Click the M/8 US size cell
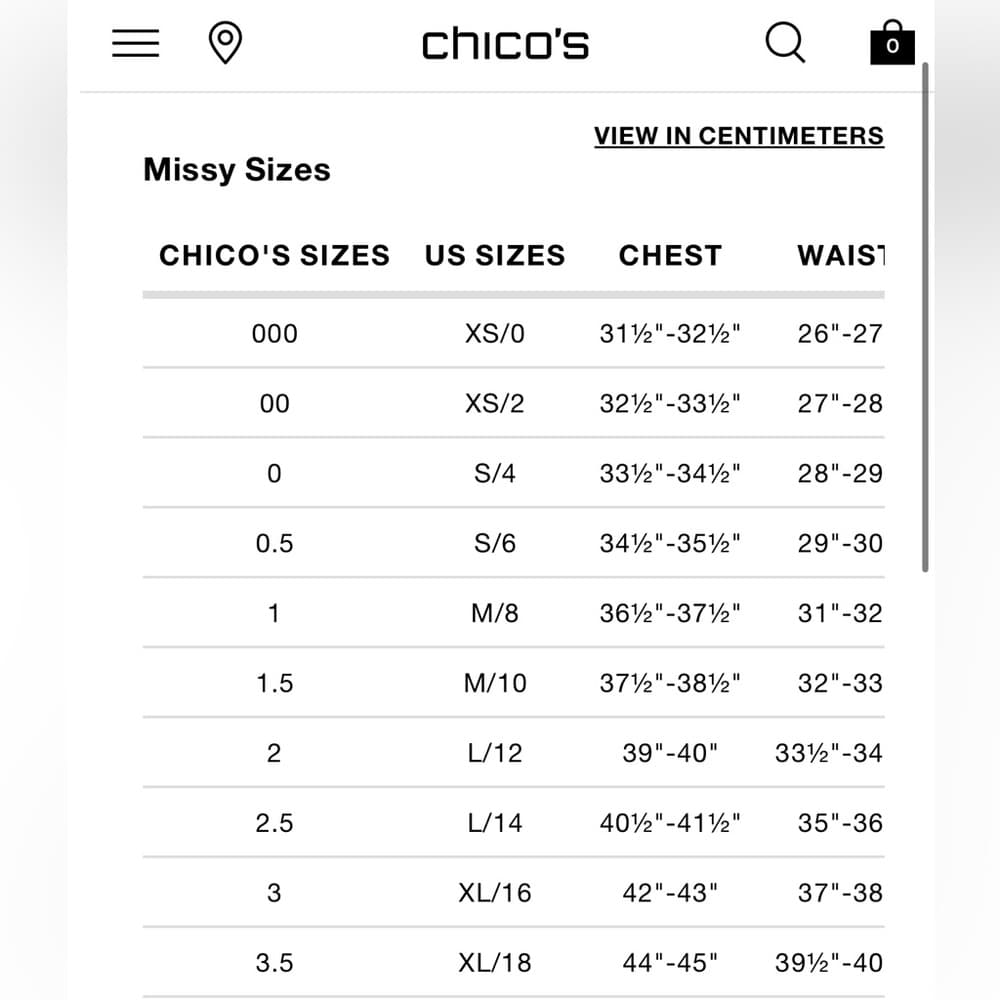Viewport: 1000px width, 1000px height. click(x=495, y=614)
